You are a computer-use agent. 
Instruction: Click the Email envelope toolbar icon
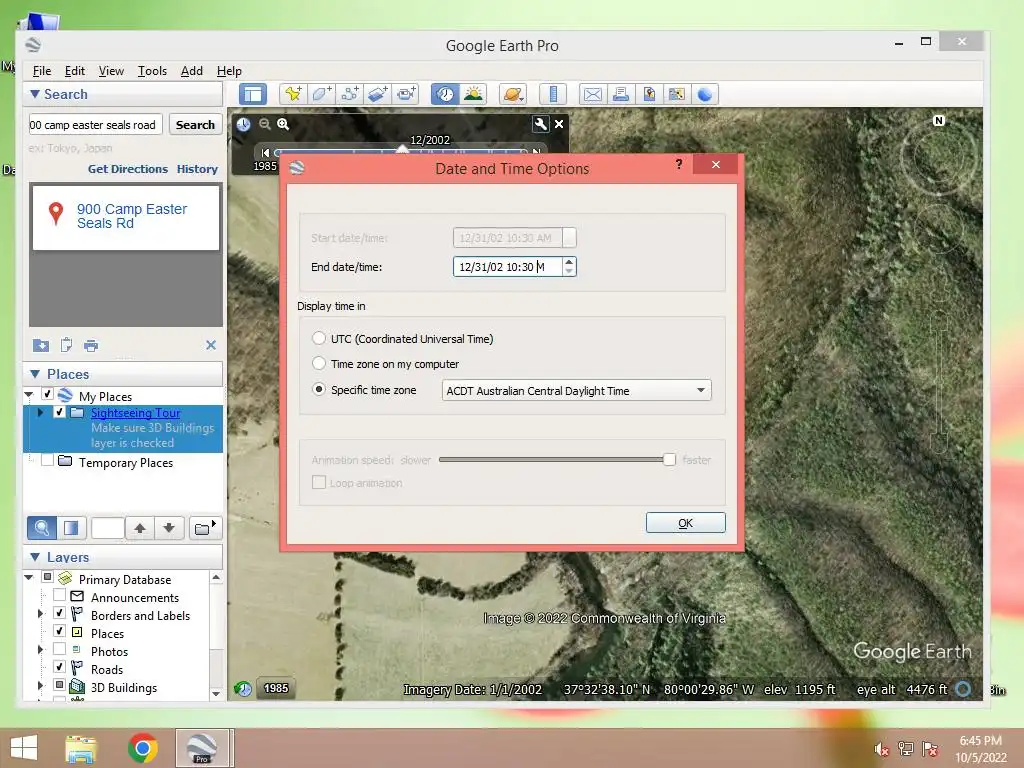[x=592, y=94]
